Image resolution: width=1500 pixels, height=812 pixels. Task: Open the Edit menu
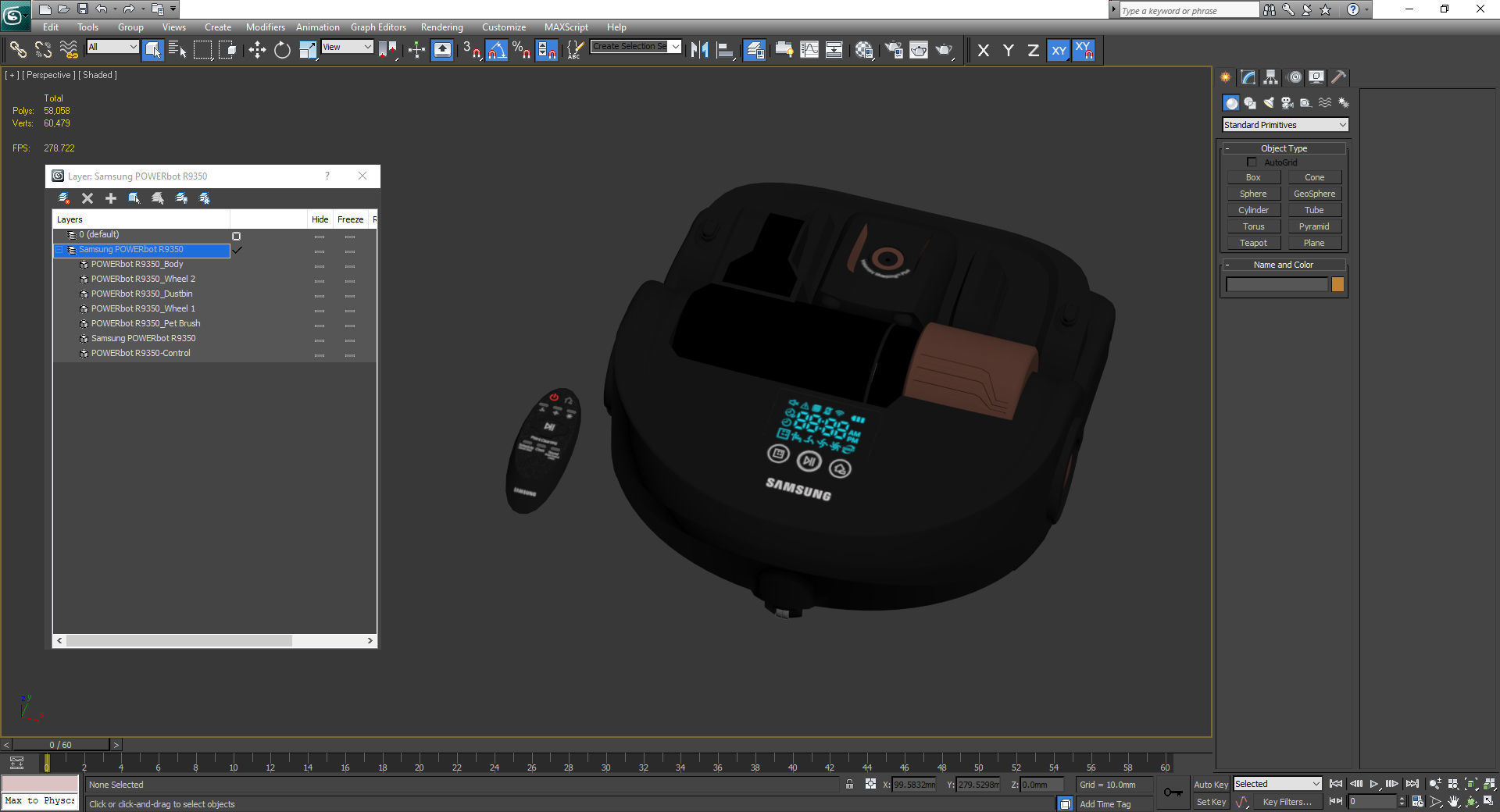51,27
